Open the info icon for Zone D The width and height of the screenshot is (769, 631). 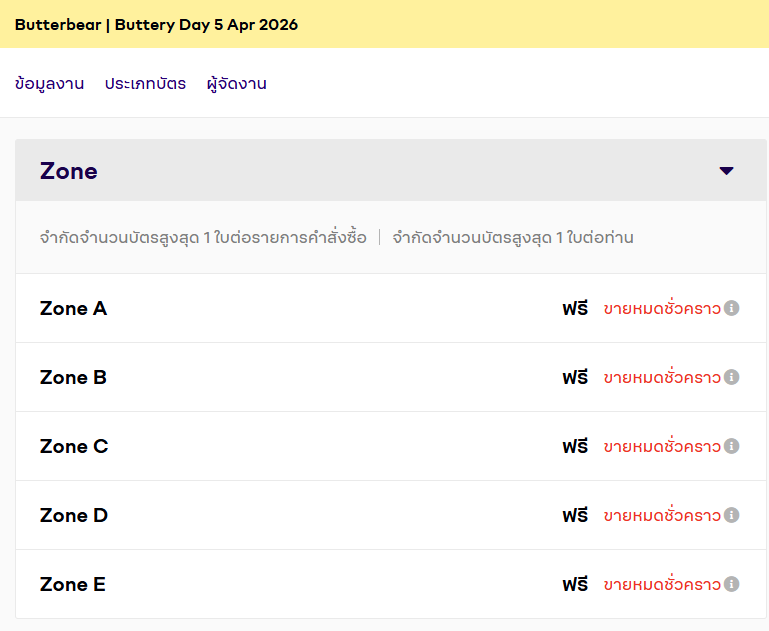[731, 515]
